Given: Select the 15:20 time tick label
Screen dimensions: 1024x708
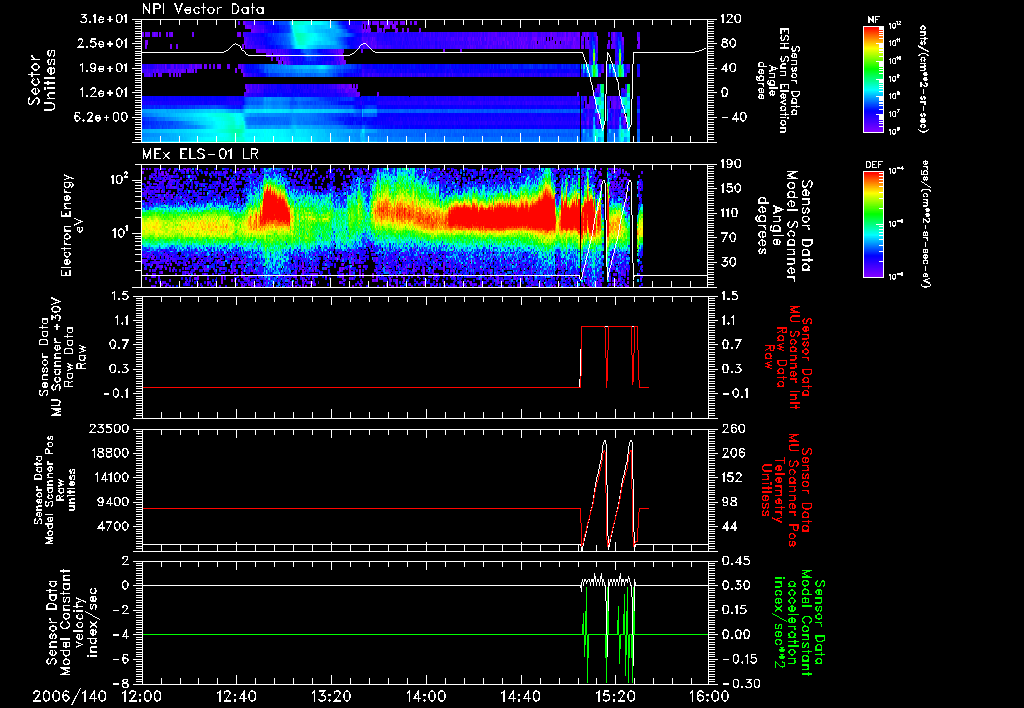Looking at the screenshot, I should coord(614,695).
